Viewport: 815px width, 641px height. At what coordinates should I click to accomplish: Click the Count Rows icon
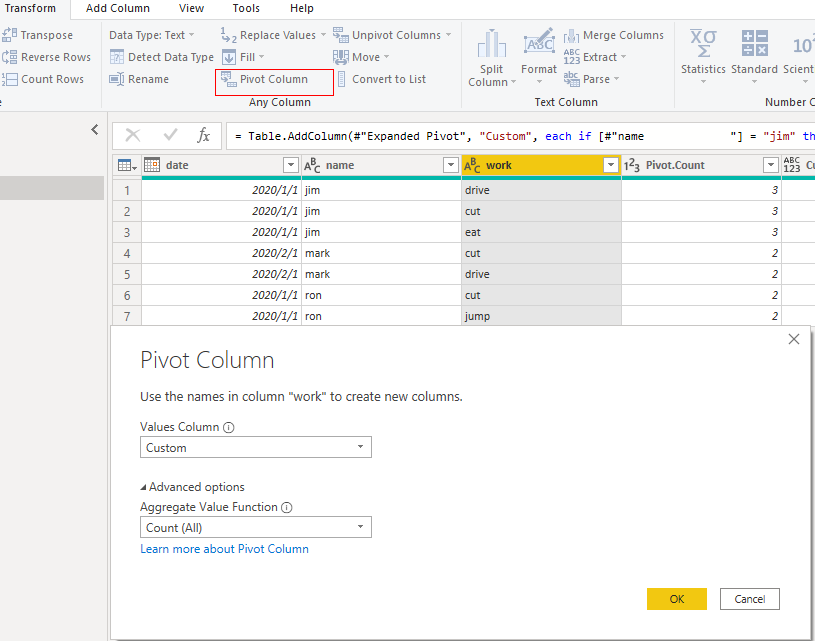tap(9, 79)
